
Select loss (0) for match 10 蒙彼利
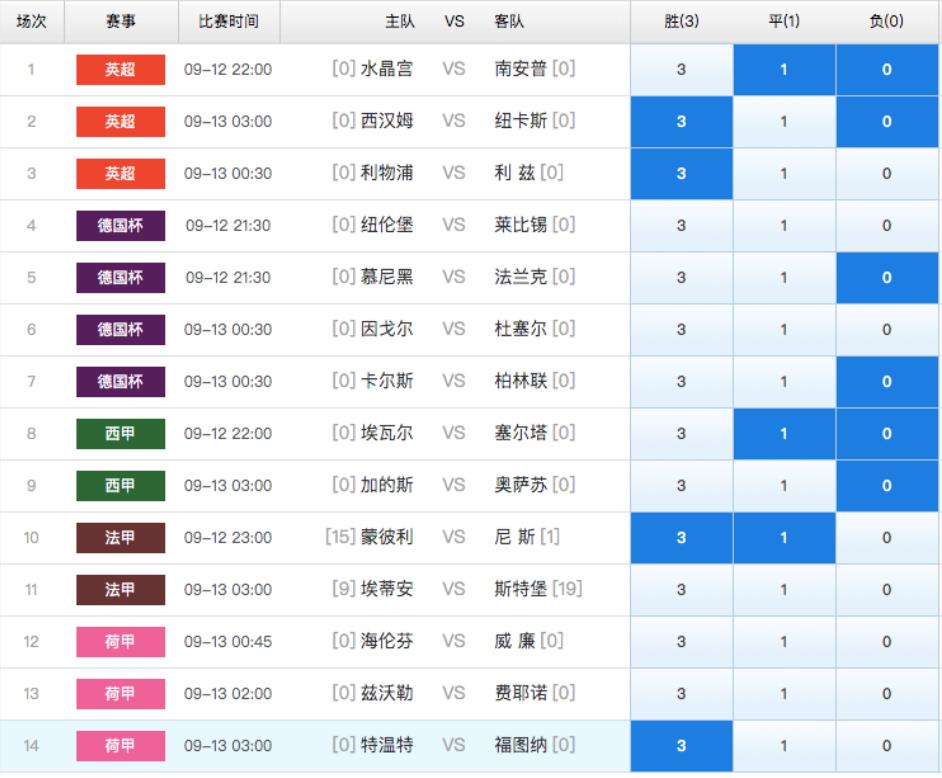(x=887, y=538)
